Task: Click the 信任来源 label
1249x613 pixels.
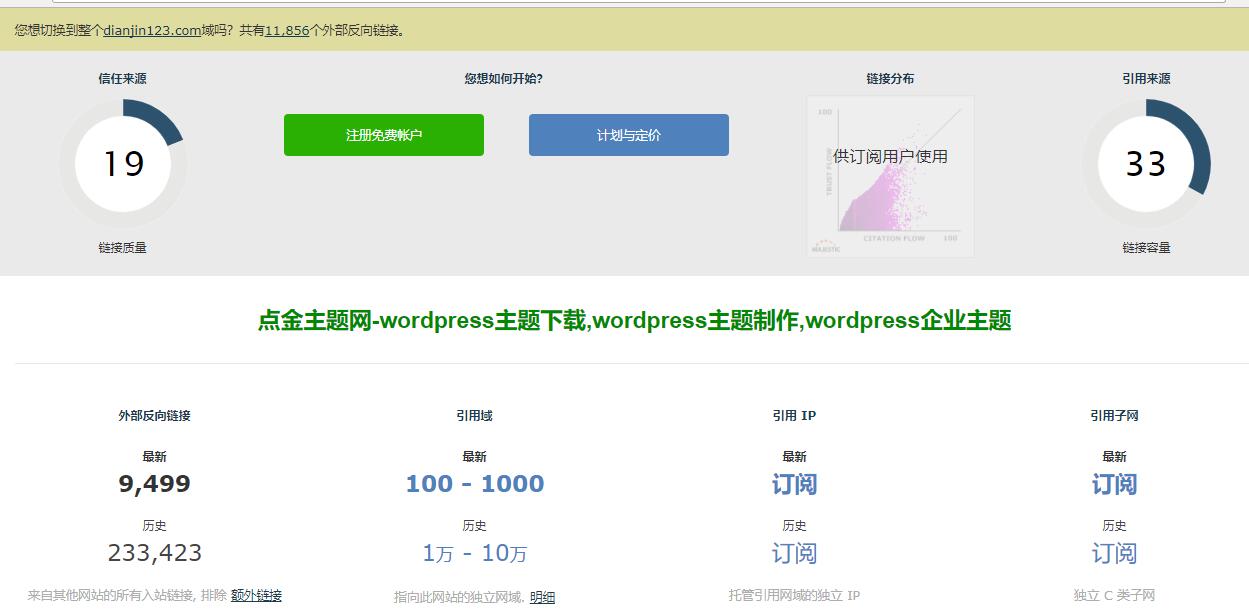Action: (122, 78)
